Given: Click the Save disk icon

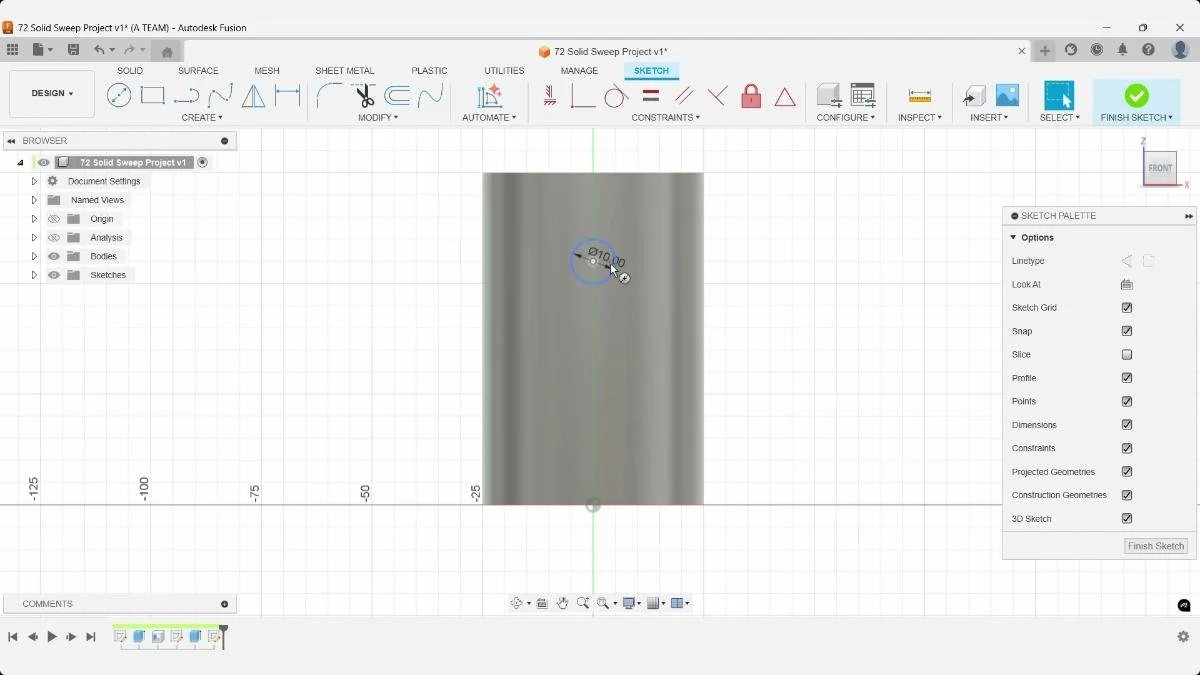Looking at the screenshot, I should click(x=73, y=50).
